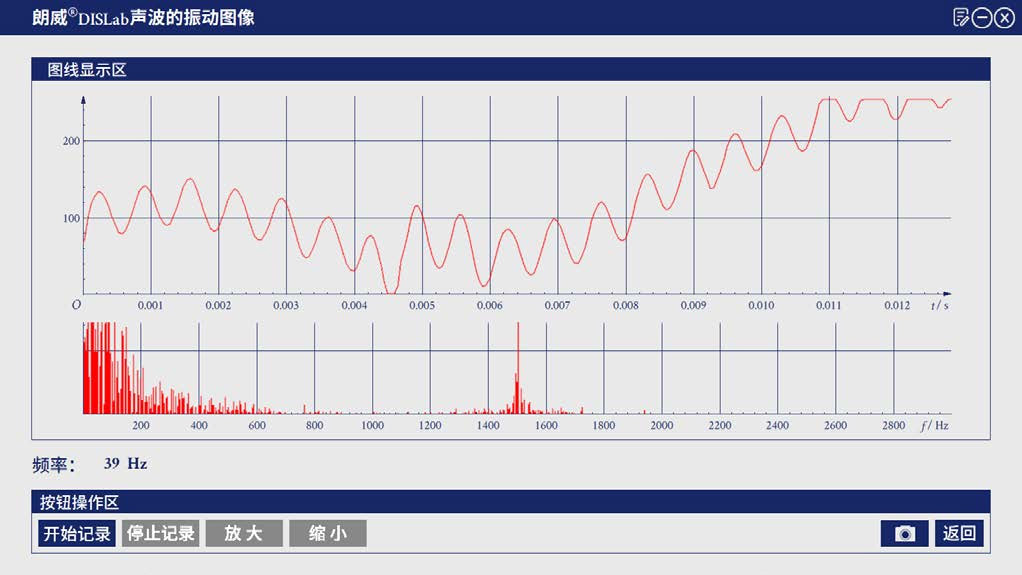The height and width of the screenshot is (575, 1022).
Task: Click the f/Hz frequency axis label
Action: pos(934,426)
